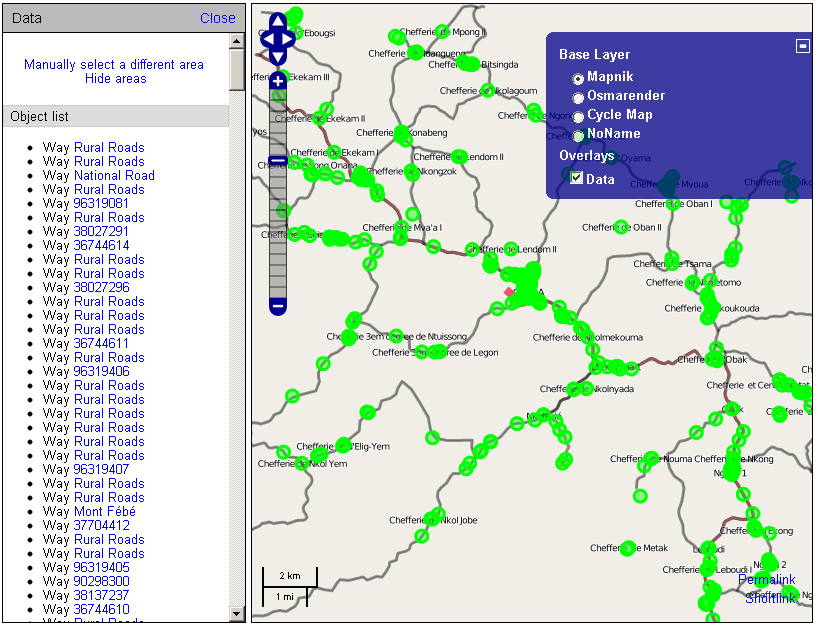Collapse the layer switcher panel
Screen dimensions: 818x625
pos(802,46)
